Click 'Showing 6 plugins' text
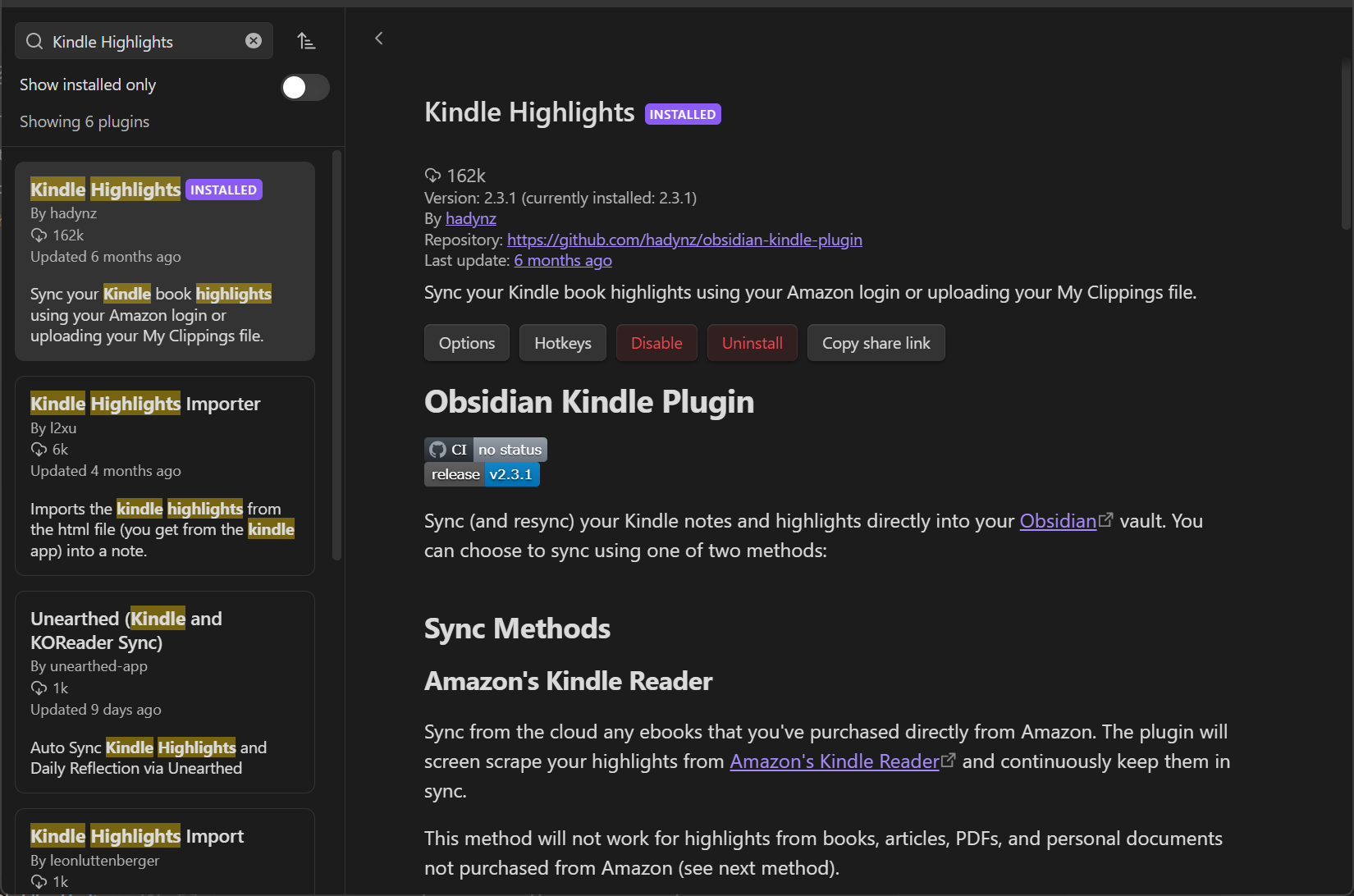 [85, 121]
